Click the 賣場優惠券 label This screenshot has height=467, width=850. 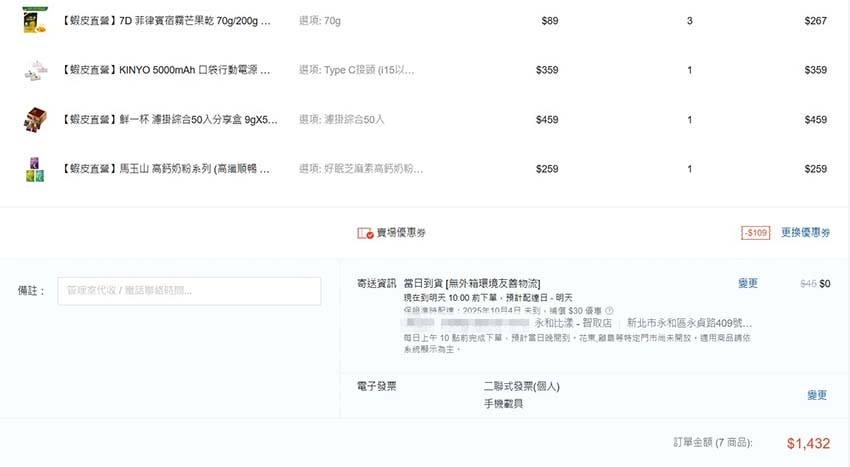[x=401, y=233]
